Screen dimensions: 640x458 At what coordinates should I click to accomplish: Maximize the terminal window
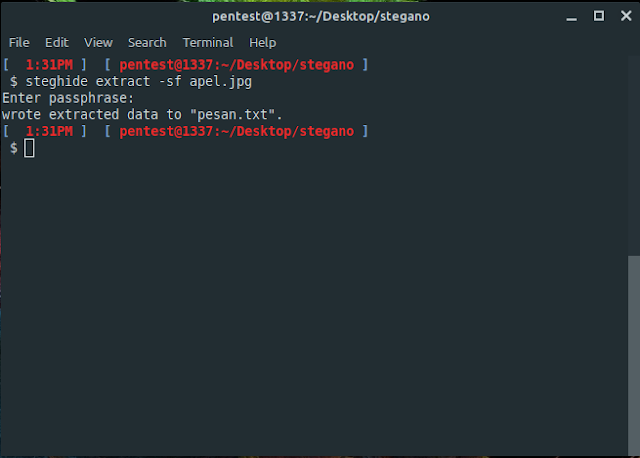coord(599,16)
